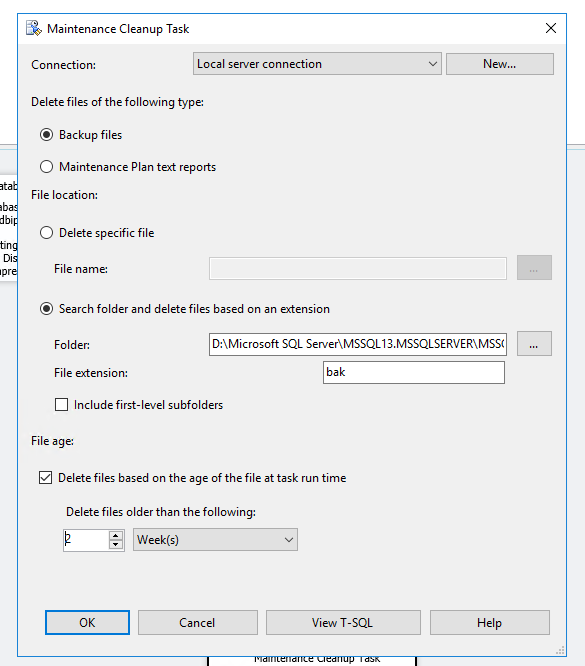Click the 'File extension:' label
This screenshot has width=585, height=666.
coord(91,373)
